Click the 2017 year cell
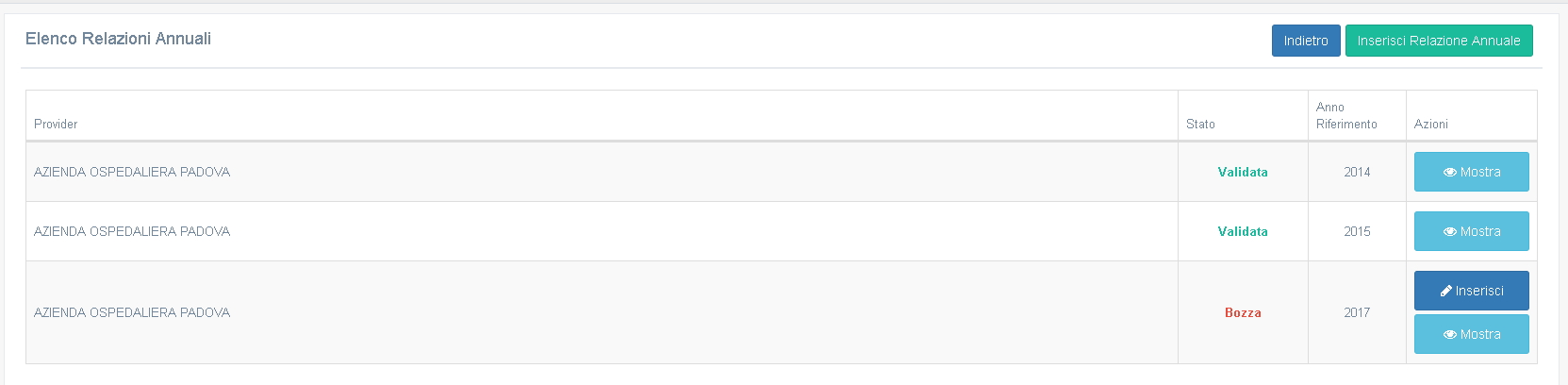 coord(1357,313)
